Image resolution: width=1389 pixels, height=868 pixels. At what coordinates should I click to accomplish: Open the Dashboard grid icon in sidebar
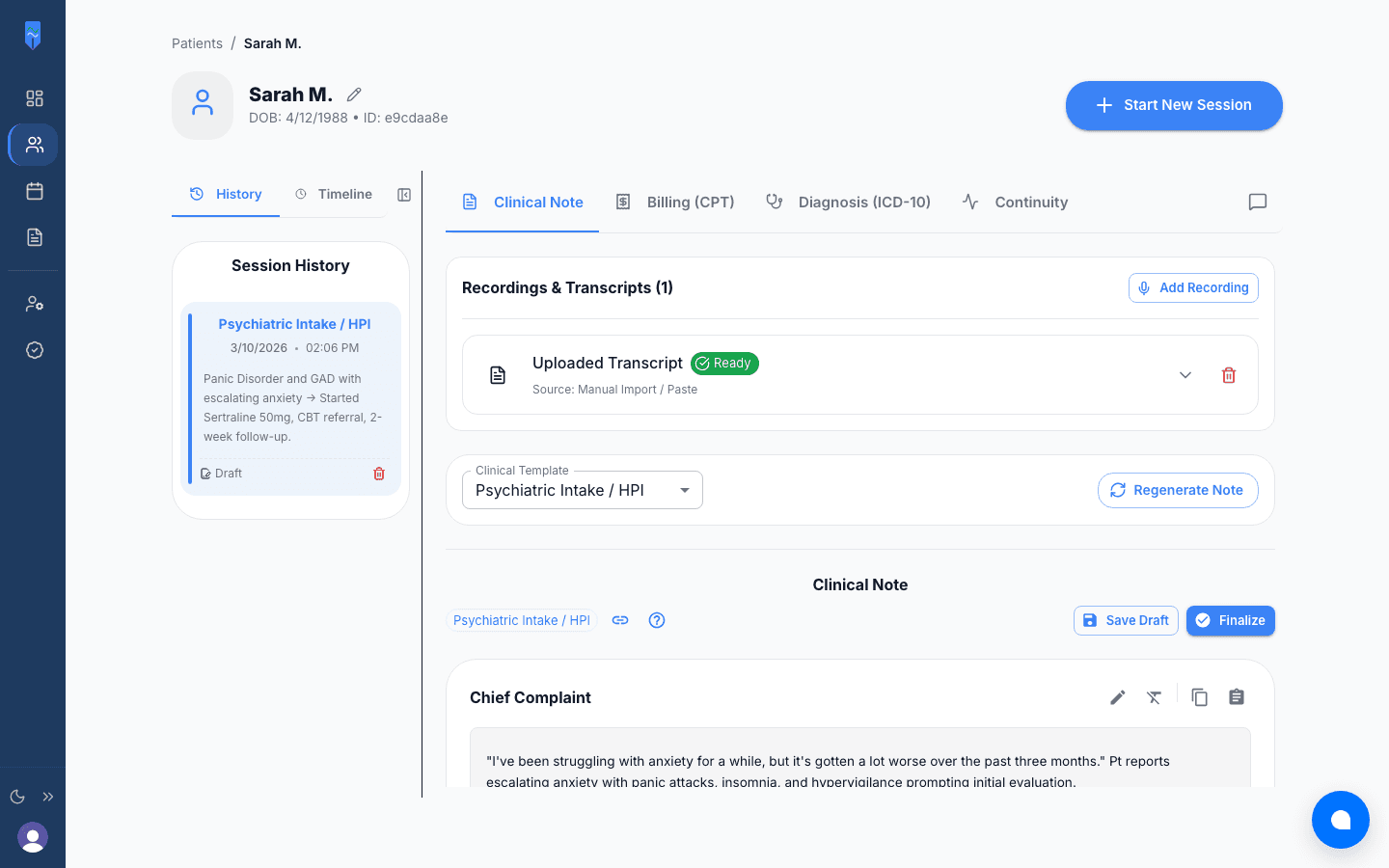click(35, 98)
